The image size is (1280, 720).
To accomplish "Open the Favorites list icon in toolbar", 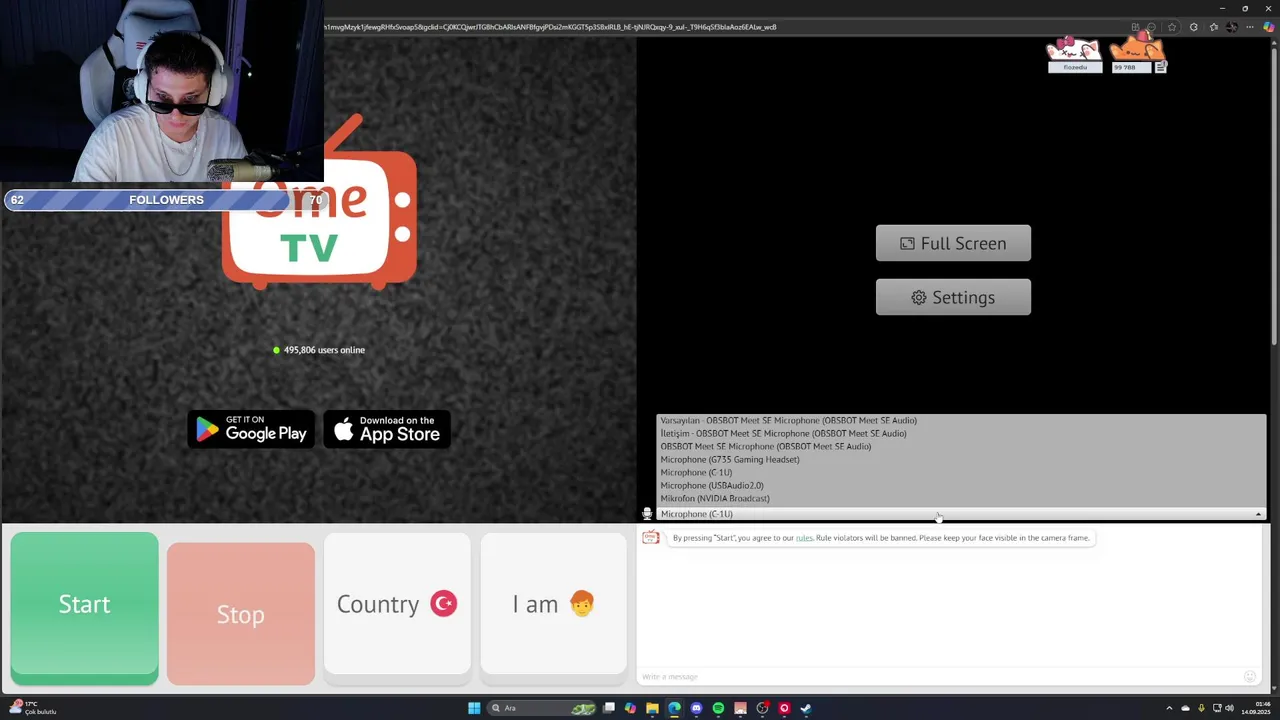I will tap(1214, 27).
